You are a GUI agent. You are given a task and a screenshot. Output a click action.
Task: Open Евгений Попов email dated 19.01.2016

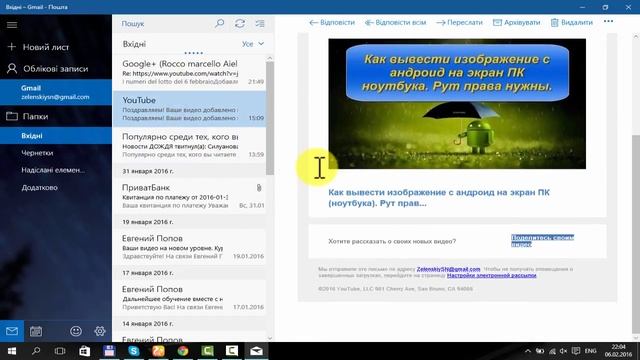(190, 247)
